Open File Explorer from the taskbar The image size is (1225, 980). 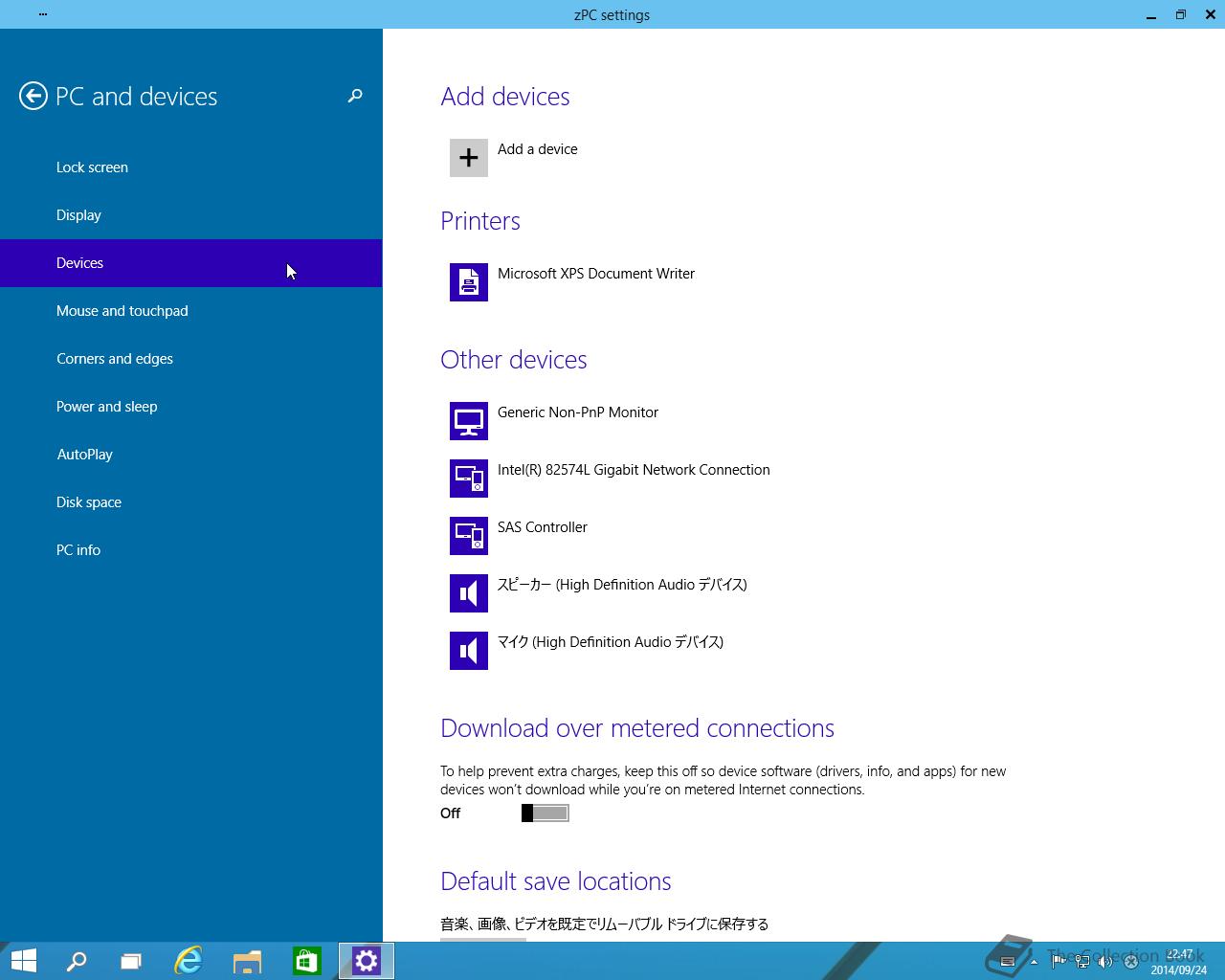pyautogui.click(x=248, y=961)
